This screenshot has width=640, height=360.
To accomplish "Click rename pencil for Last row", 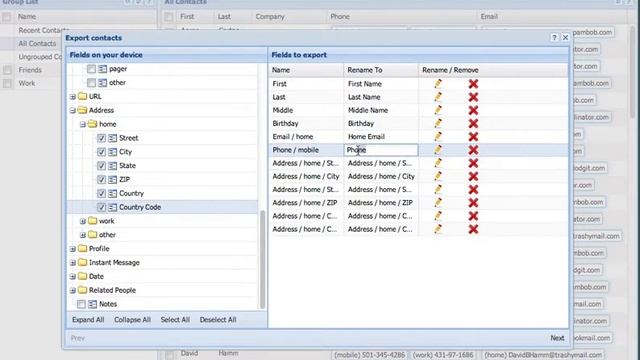I will coord(438,97).
